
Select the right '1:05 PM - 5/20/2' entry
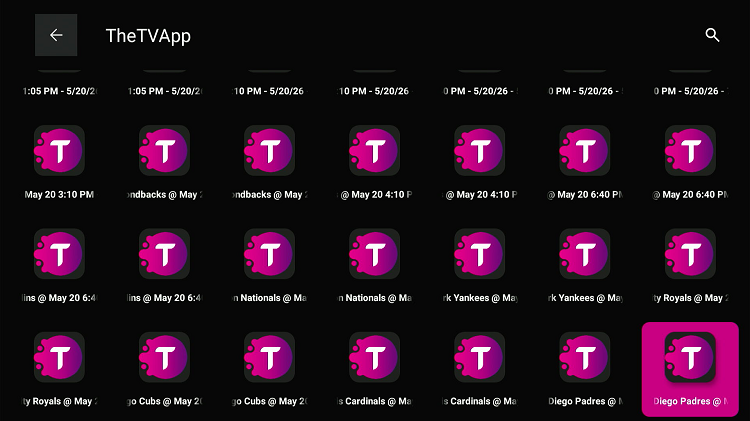pyautogui.click(x=165, y=89)
